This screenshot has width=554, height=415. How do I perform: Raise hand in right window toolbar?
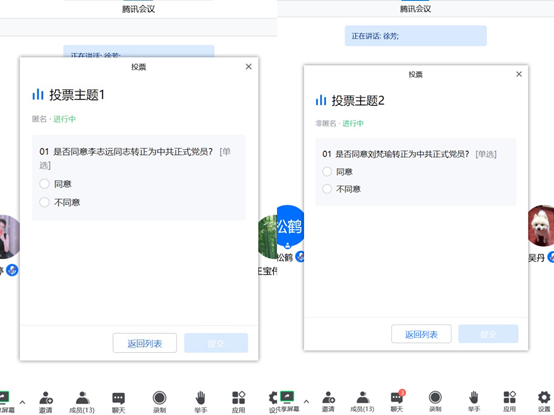pos(474,401)
